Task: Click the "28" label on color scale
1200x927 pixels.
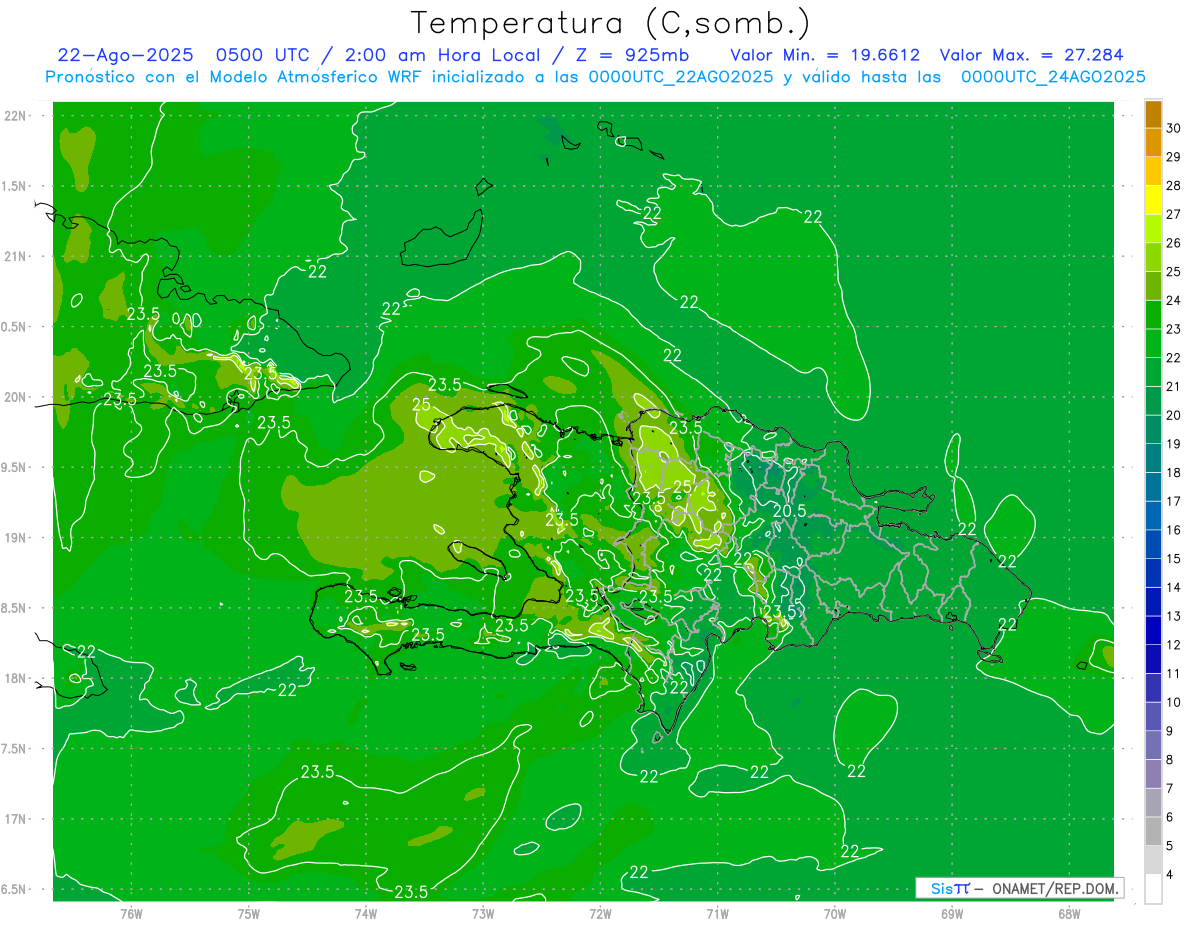Action: pyautogui.click(x=1174, y=186)
